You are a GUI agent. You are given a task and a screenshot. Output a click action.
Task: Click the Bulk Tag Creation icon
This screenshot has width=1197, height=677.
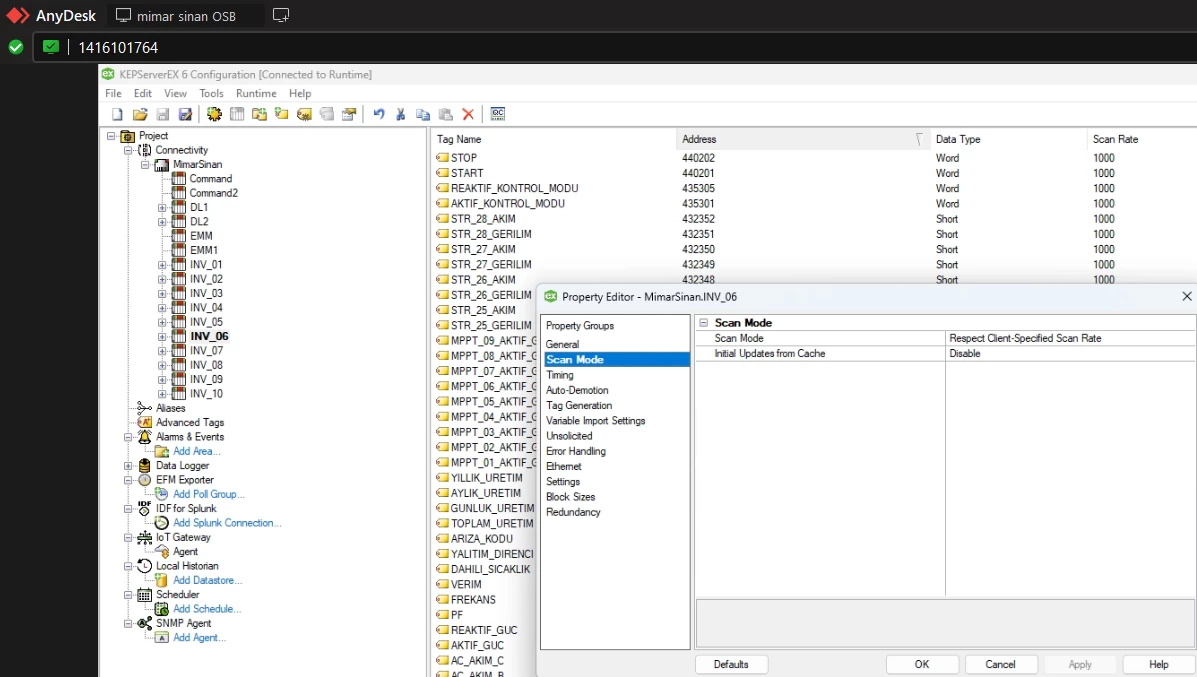[x=304, y=114]
